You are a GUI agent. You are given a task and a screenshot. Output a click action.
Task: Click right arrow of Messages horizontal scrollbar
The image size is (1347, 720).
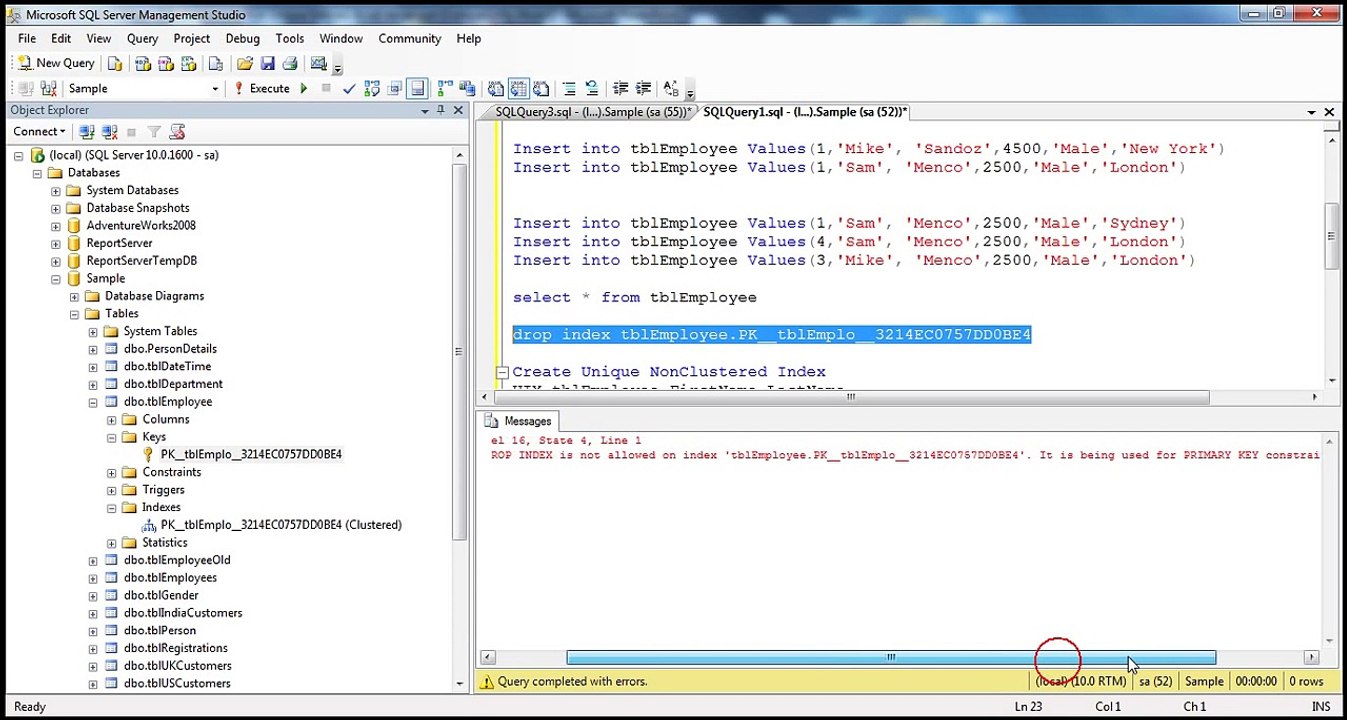point(1311,658)
